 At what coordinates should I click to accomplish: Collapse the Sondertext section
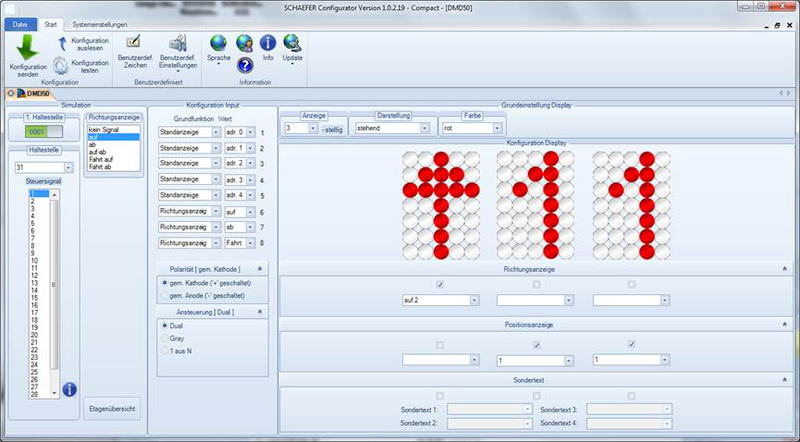(785, 380)
